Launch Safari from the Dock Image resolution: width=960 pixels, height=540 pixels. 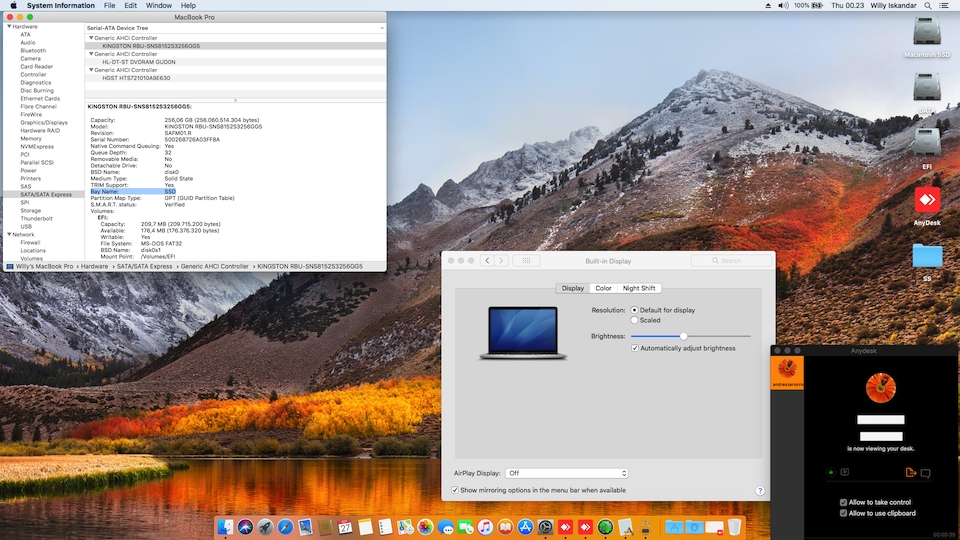(285, 526)
